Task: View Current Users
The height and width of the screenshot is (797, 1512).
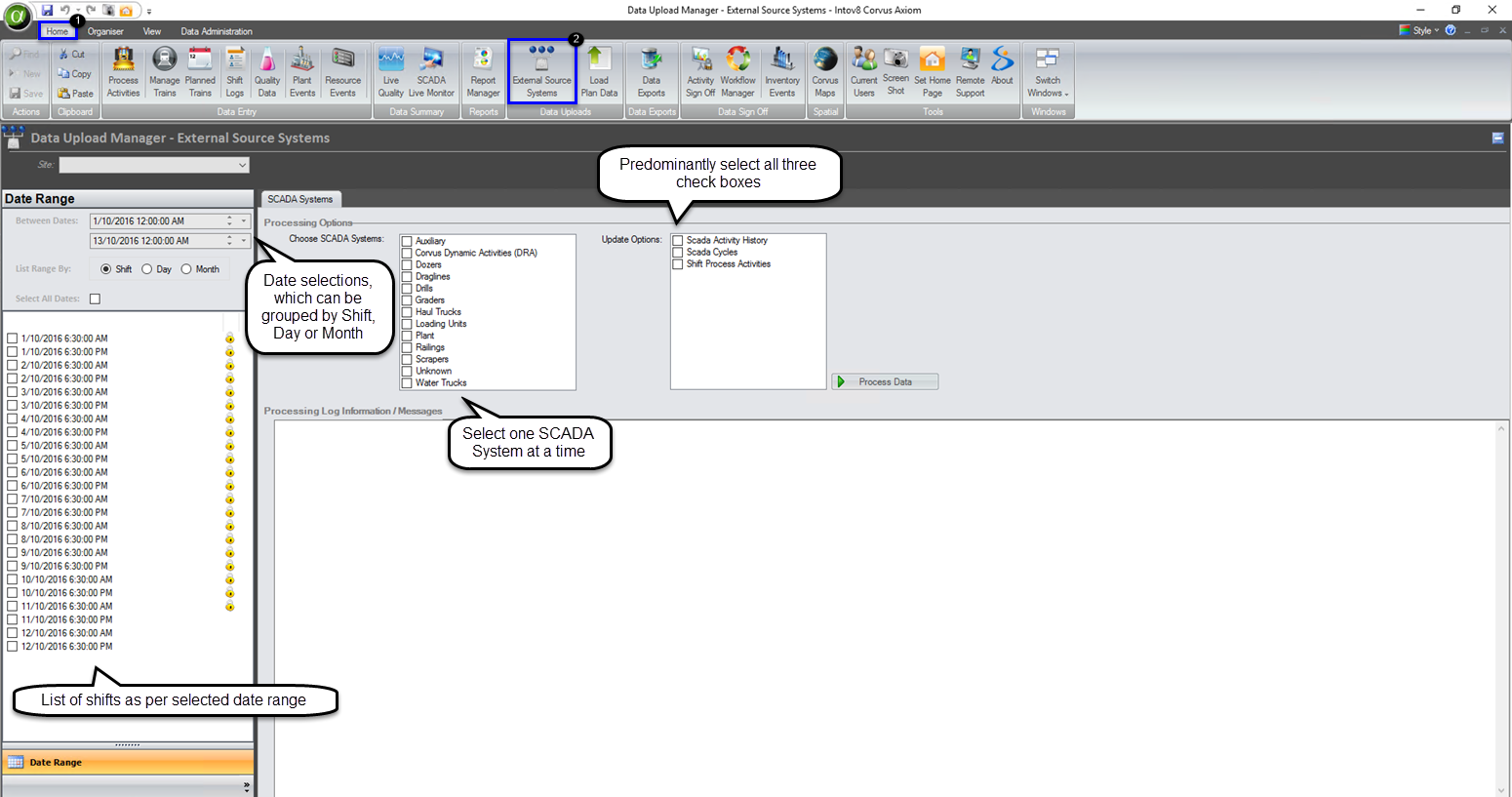Action: click(x=863, y=68)
